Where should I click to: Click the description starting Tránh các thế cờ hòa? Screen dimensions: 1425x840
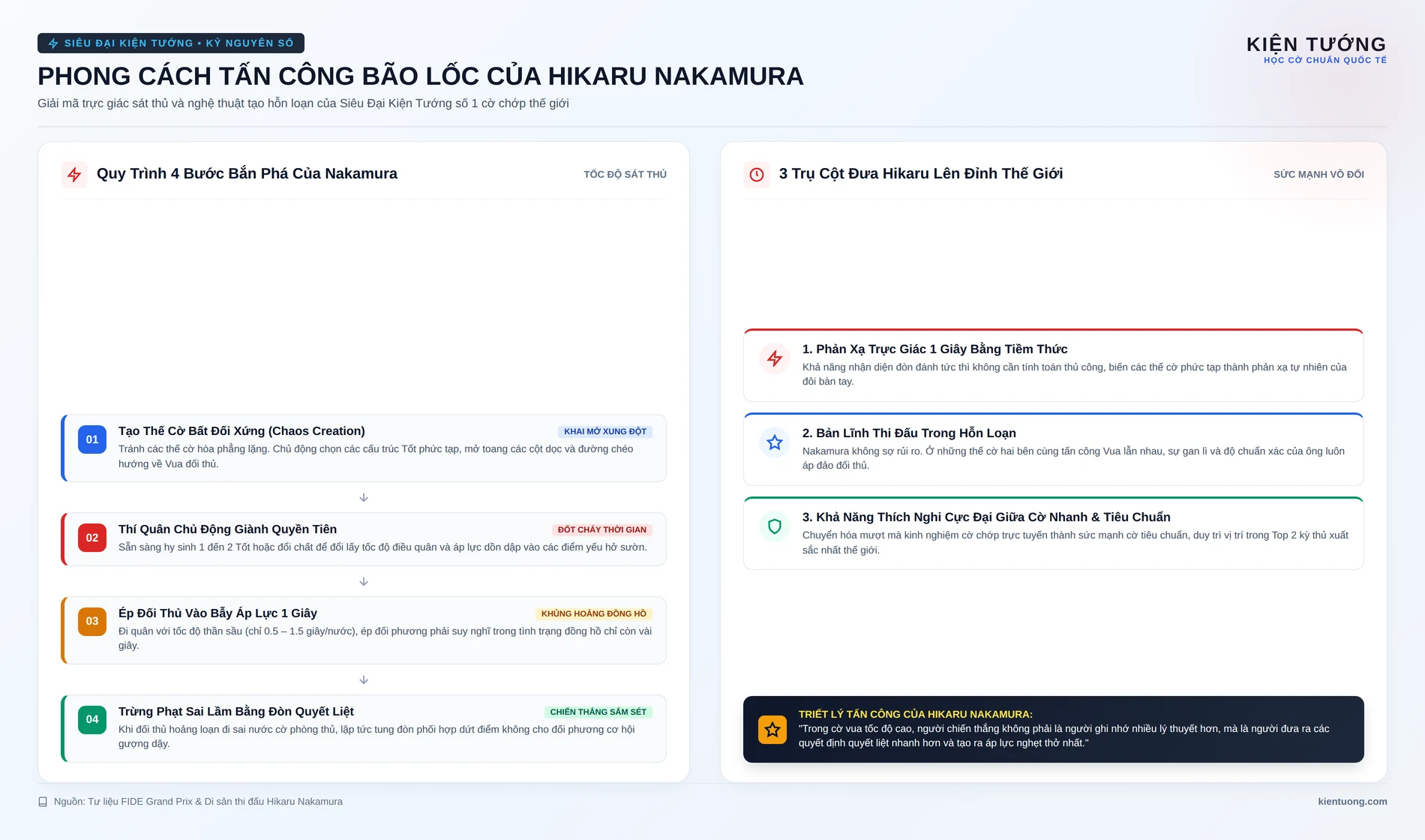(x=376, y=457)
